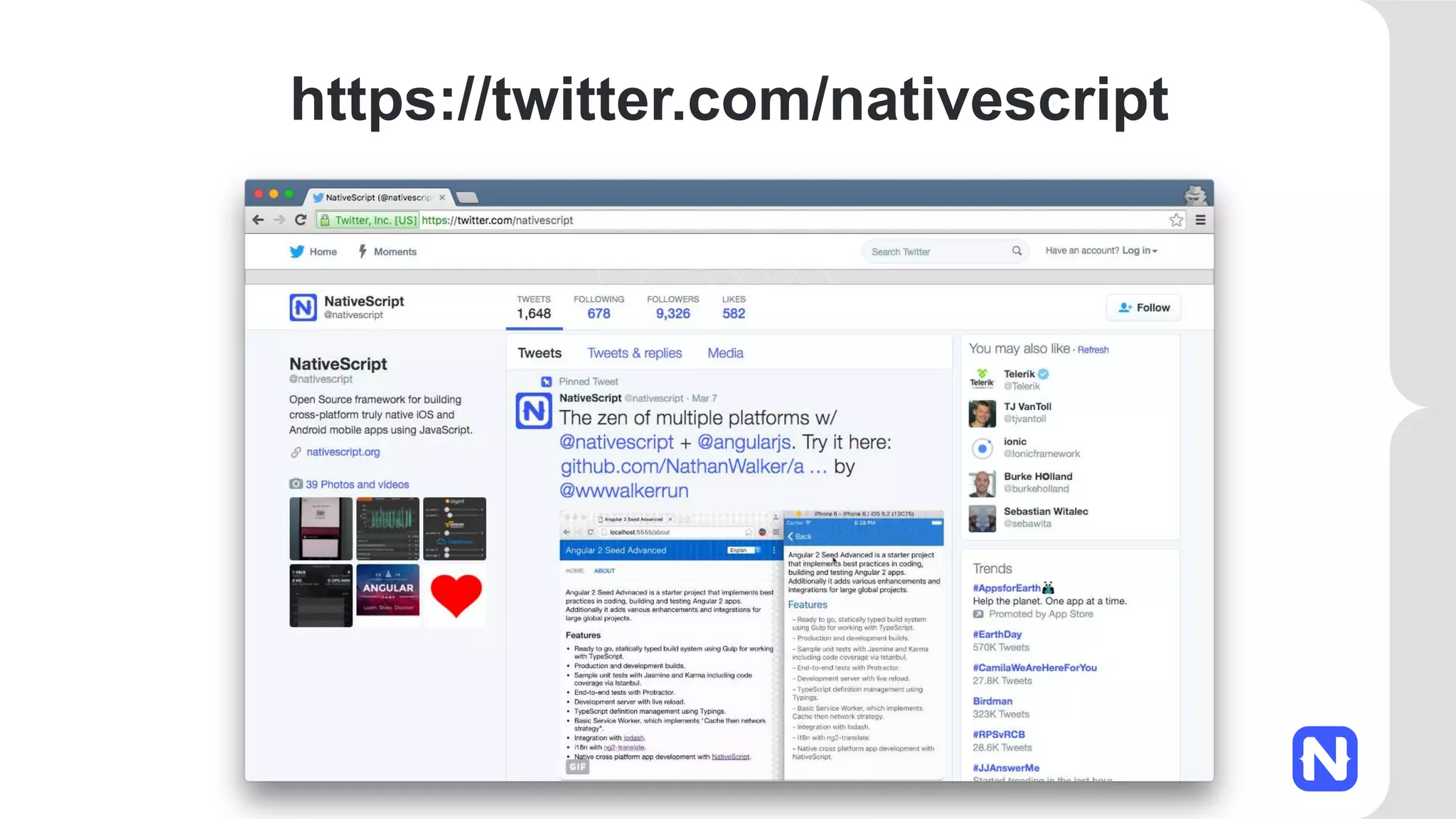Play the tweet GIF preview

coord(577,766)
